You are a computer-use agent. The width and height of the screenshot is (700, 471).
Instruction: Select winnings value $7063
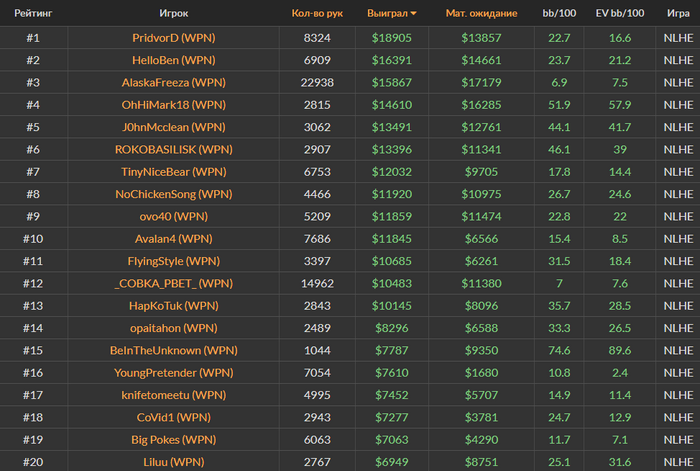pyautogui.click(x=392, y=440)
